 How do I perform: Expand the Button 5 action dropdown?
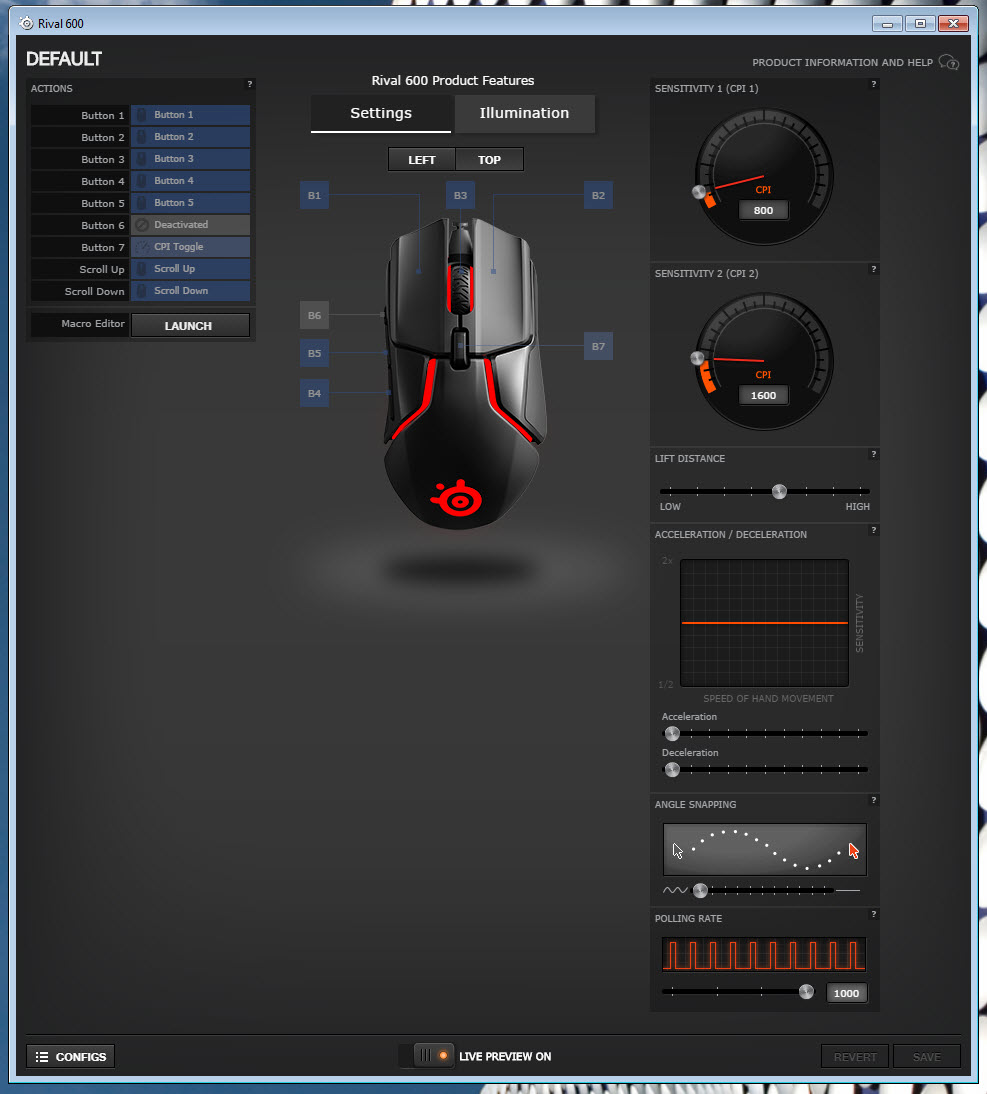pos(190,203)
